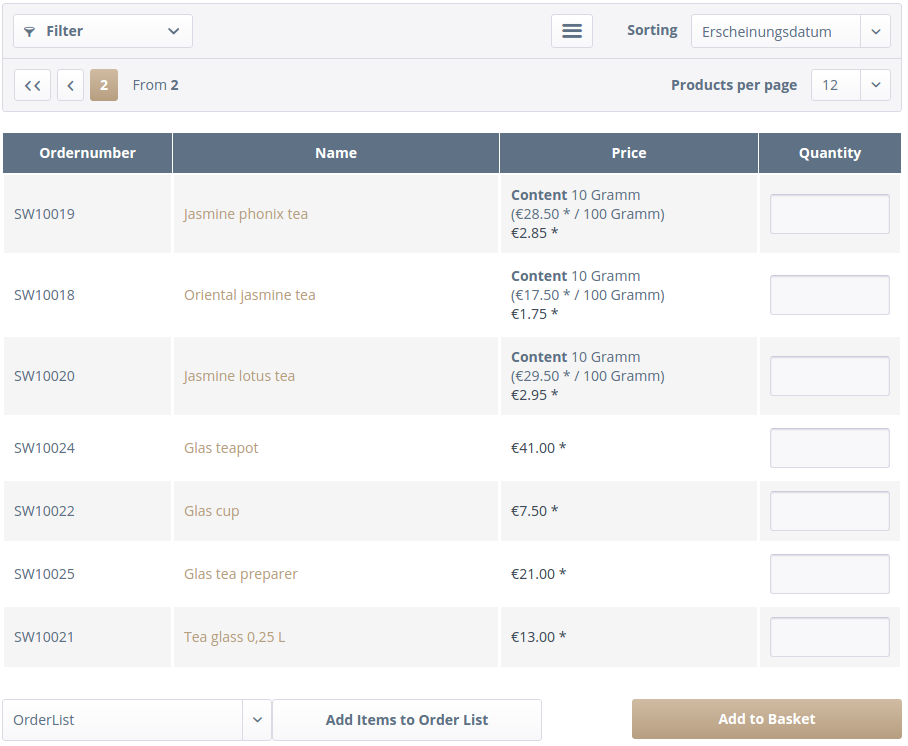Click the Name column header

click(335, 153)
